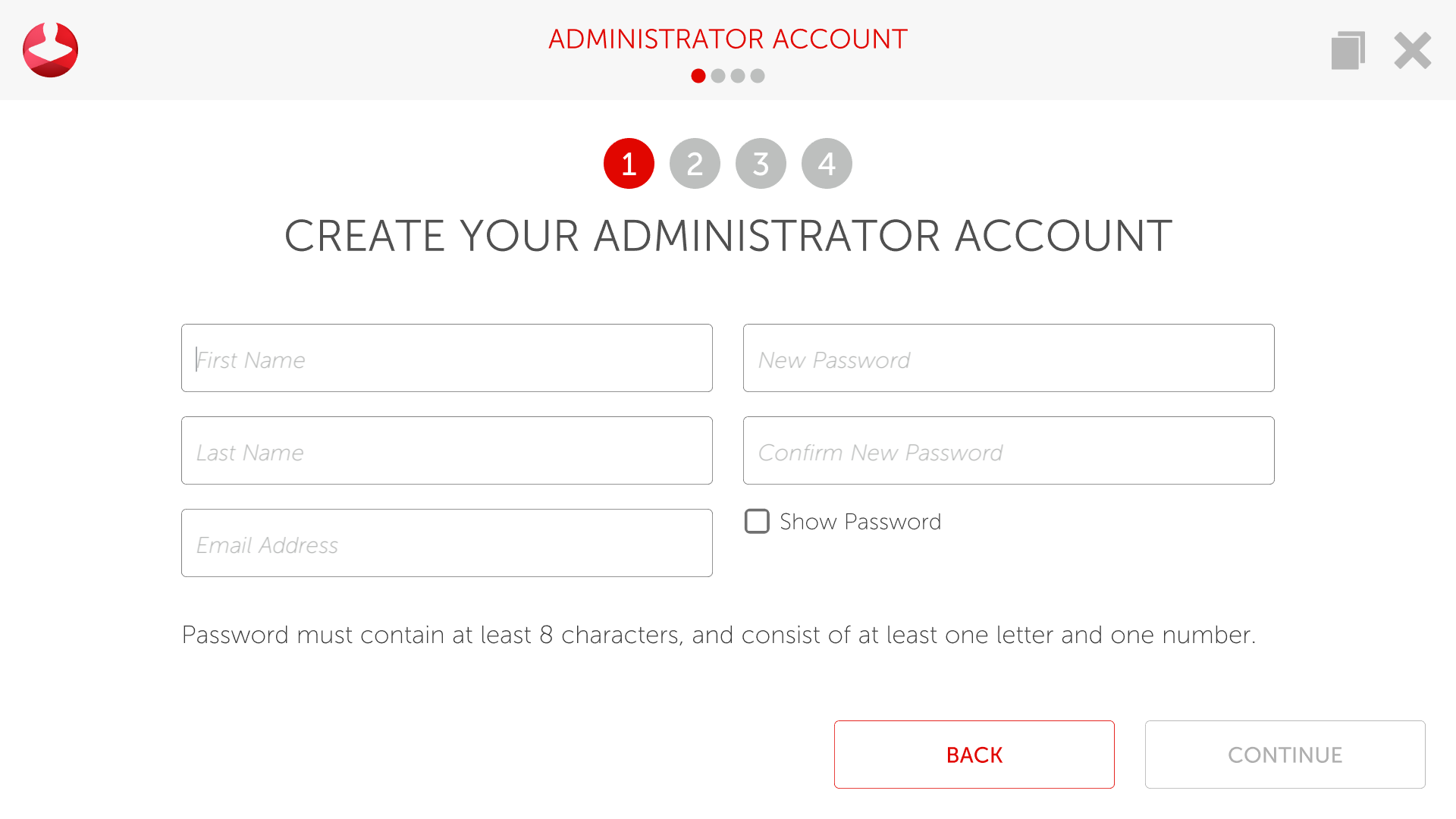Select the Email Address input box
Image resolution: width=1456 pixels, height=819 pixels.
[x=447, y=543]
